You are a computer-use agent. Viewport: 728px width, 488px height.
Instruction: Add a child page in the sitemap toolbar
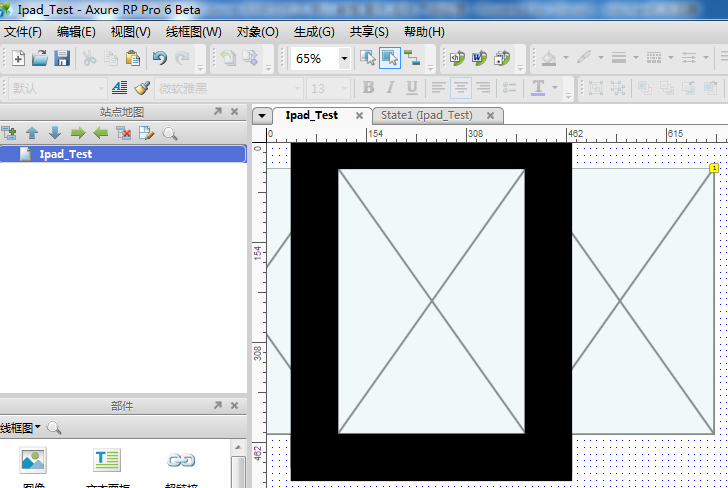pos(9,133)
